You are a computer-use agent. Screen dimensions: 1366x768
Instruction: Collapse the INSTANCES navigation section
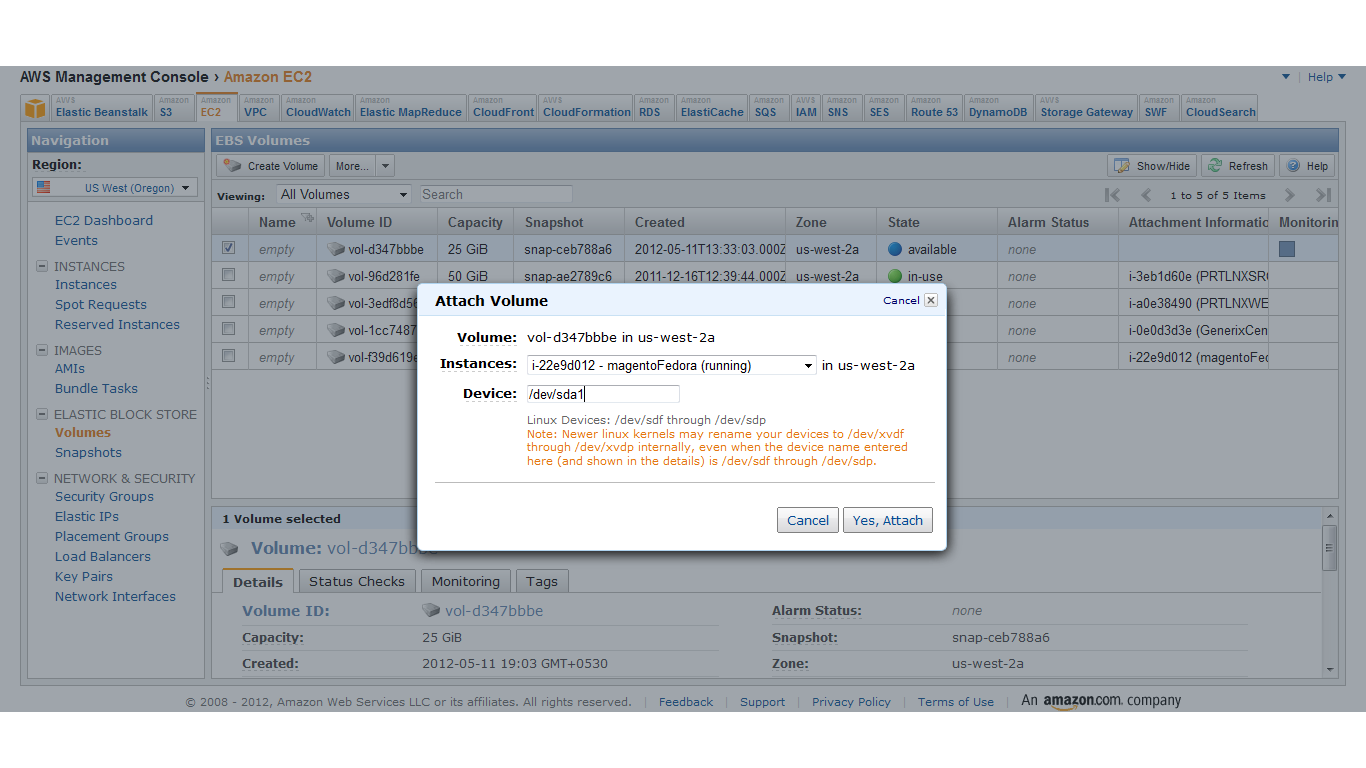click(42, 266)
